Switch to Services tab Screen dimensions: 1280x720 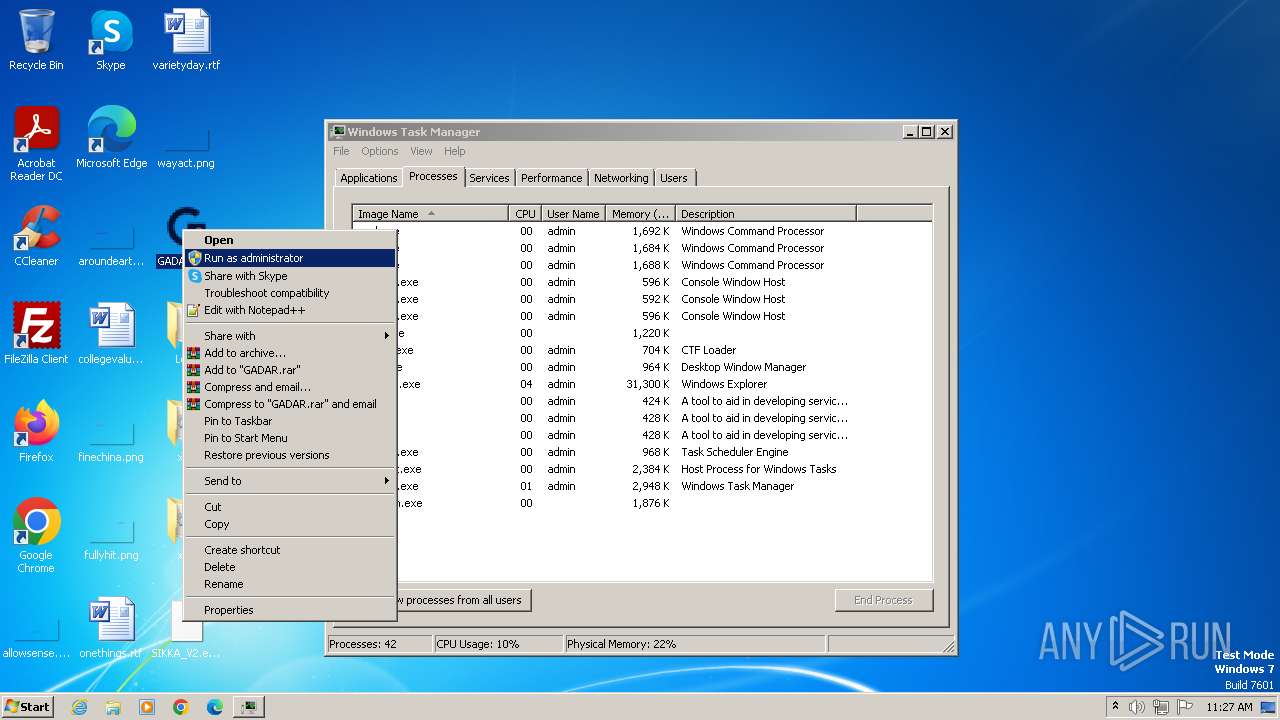pyautogui.click(x=489, y=178)
